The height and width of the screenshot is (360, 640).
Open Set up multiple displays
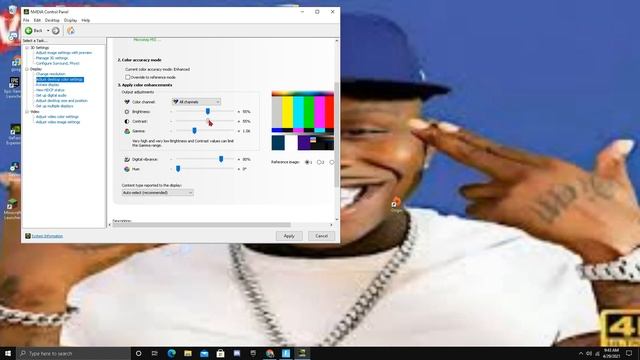click(x=55, y=106)
